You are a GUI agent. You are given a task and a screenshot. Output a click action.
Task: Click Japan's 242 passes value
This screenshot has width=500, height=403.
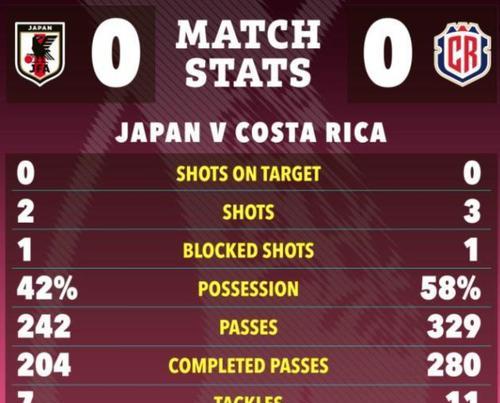pyautogui.click(x=44, y=327)
